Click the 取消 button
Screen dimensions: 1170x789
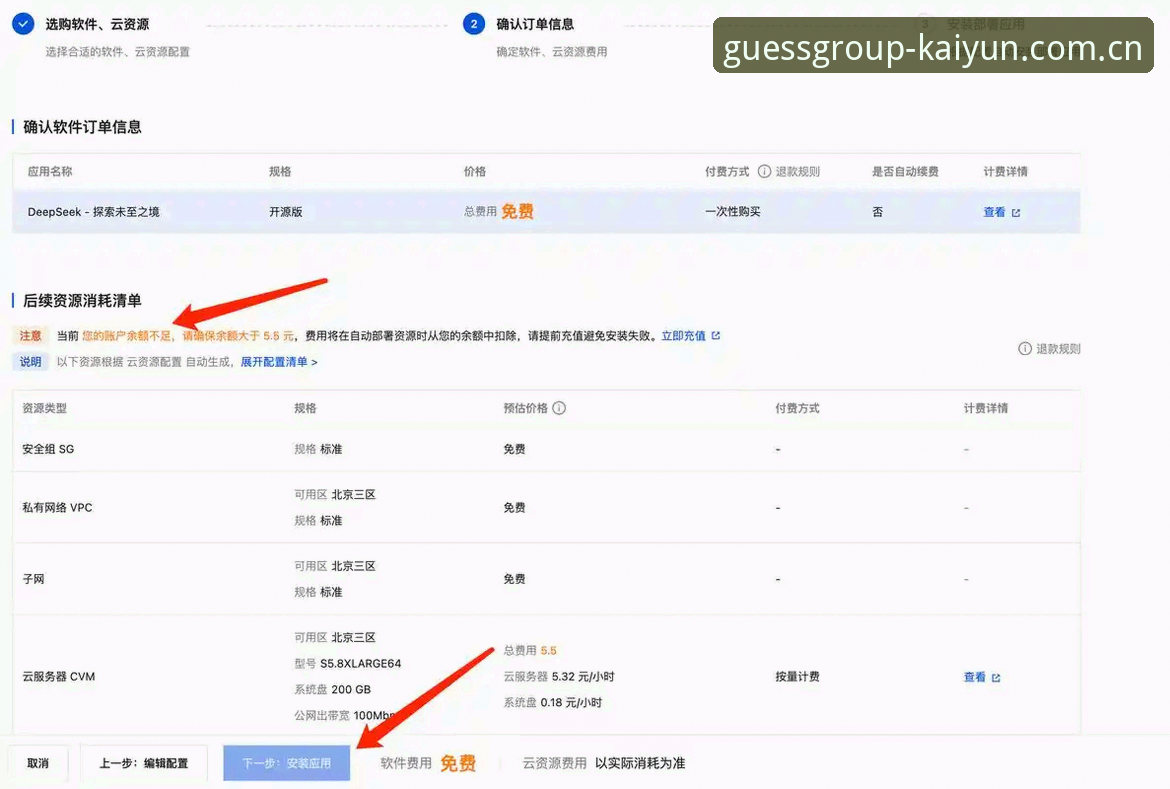pos(38,763)
